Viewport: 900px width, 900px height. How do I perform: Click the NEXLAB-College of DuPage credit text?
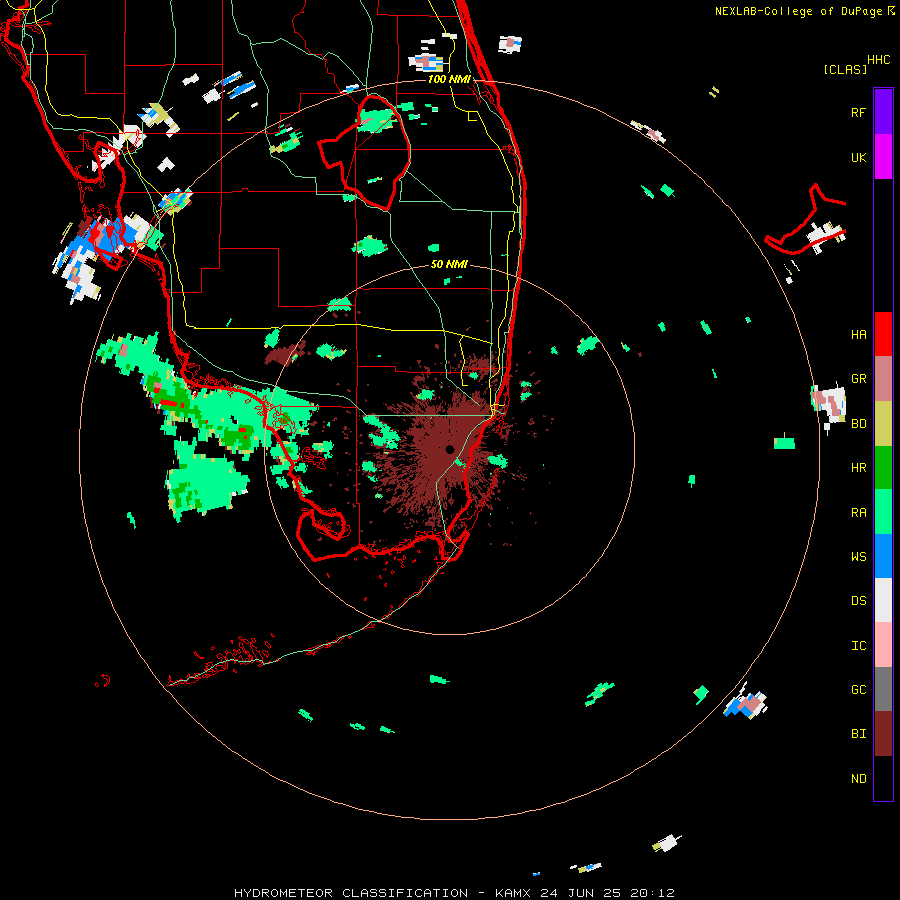tap(798, 11)
